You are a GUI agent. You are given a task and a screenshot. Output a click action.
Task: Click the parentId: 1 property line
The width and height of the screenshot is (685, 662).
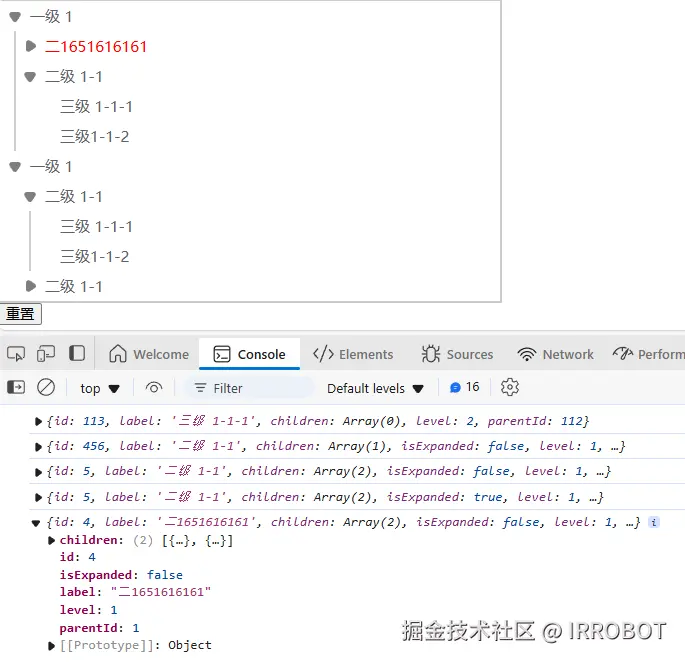(99, 628)
